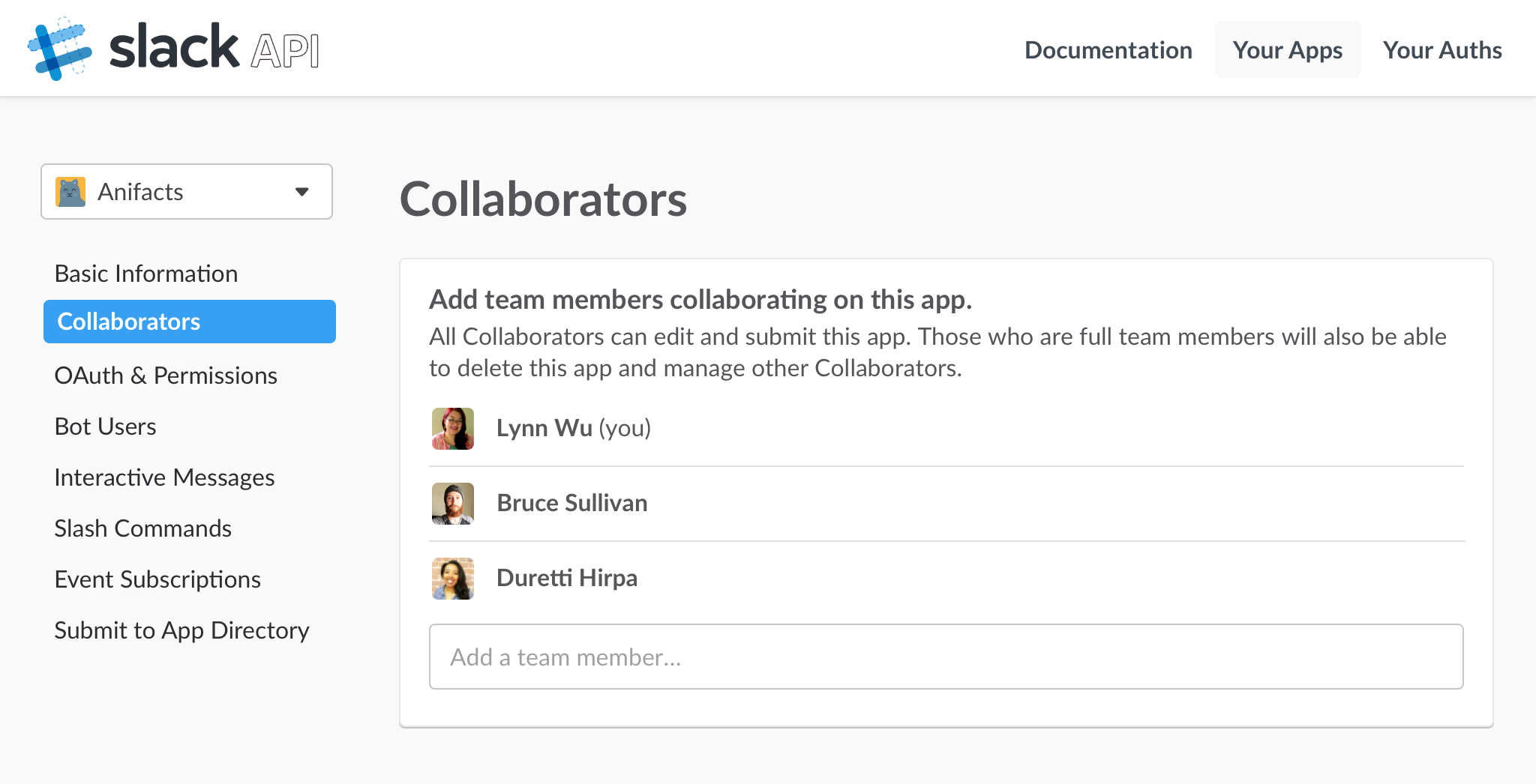Click the Collaborators page heading

[x=544, y=199]
